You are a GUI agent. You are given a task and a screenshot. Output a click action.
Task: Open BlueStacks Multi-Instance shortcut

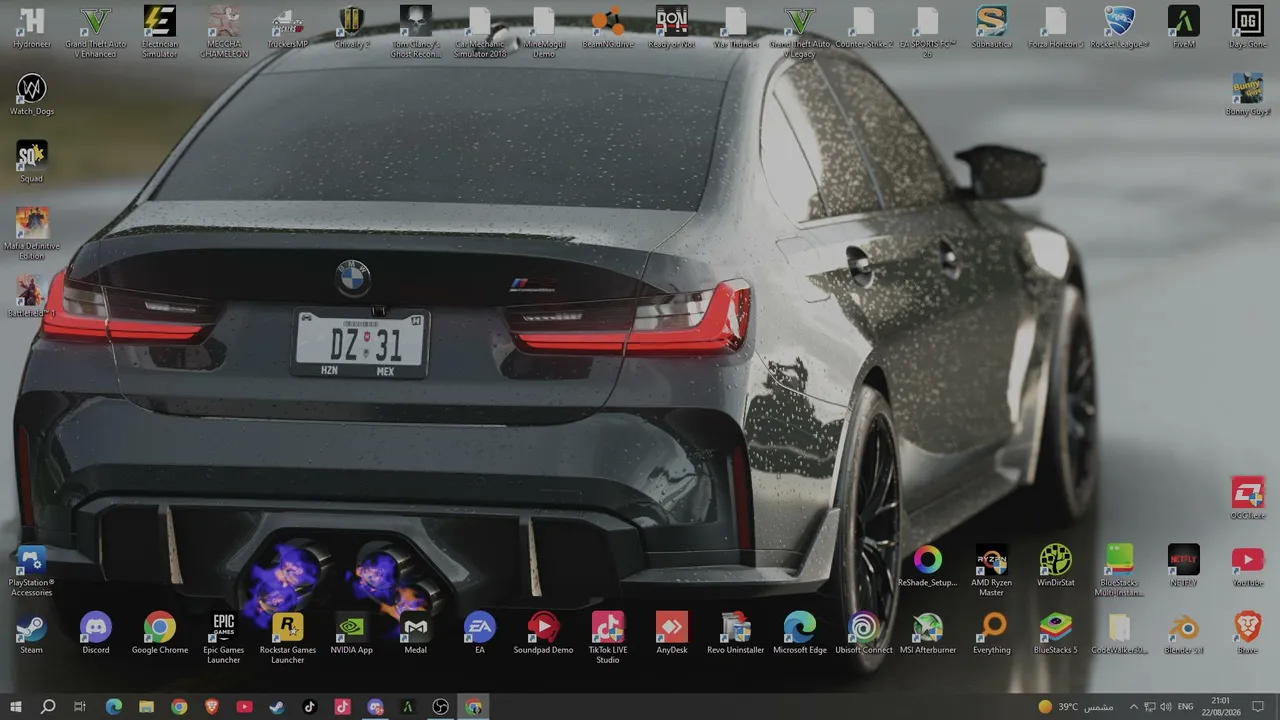click(1120, 571)
